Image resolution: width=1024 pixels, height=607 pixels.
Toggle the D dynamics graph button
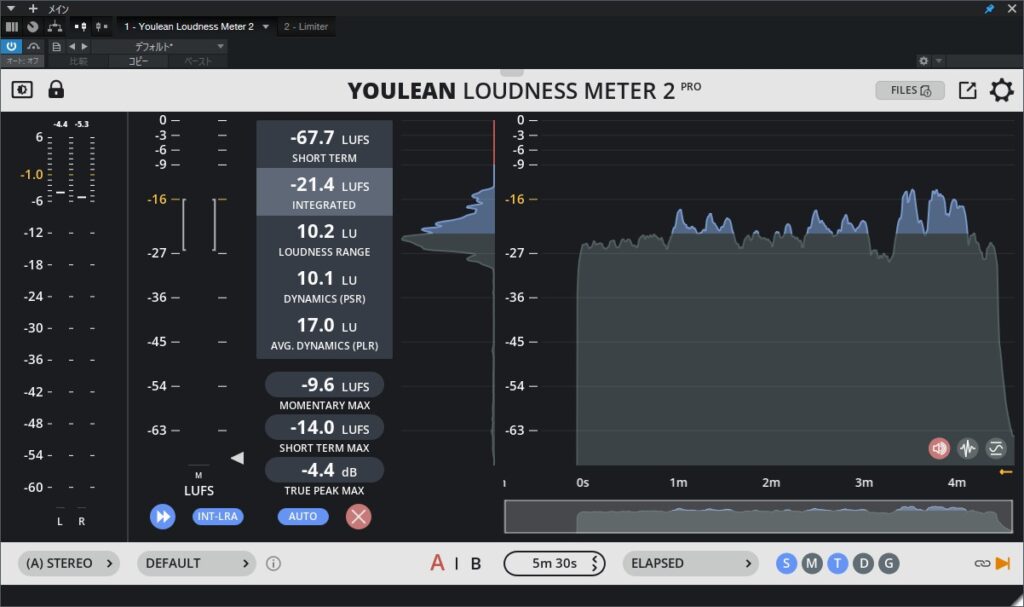(863, 563)
